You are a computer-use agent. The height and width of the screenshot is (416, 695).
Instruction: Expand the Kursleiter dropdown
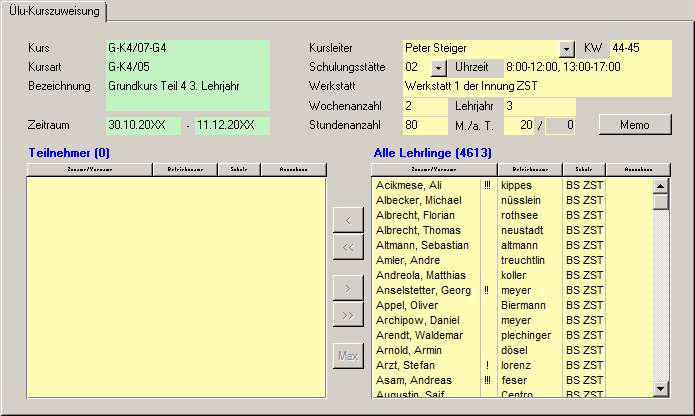567,48
